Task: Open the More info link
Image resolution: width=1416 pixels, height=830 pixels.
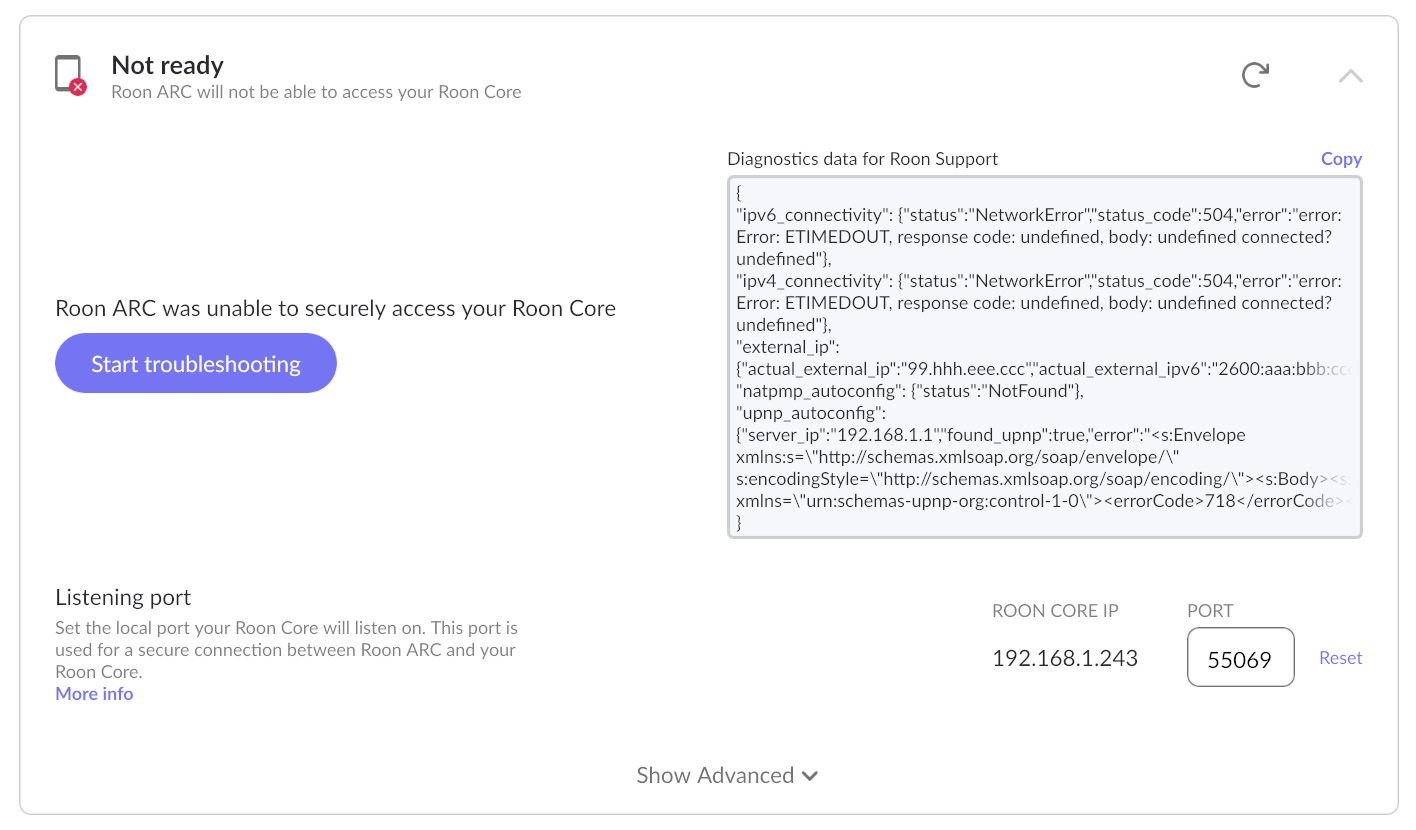Action: (x=94, y=694)
